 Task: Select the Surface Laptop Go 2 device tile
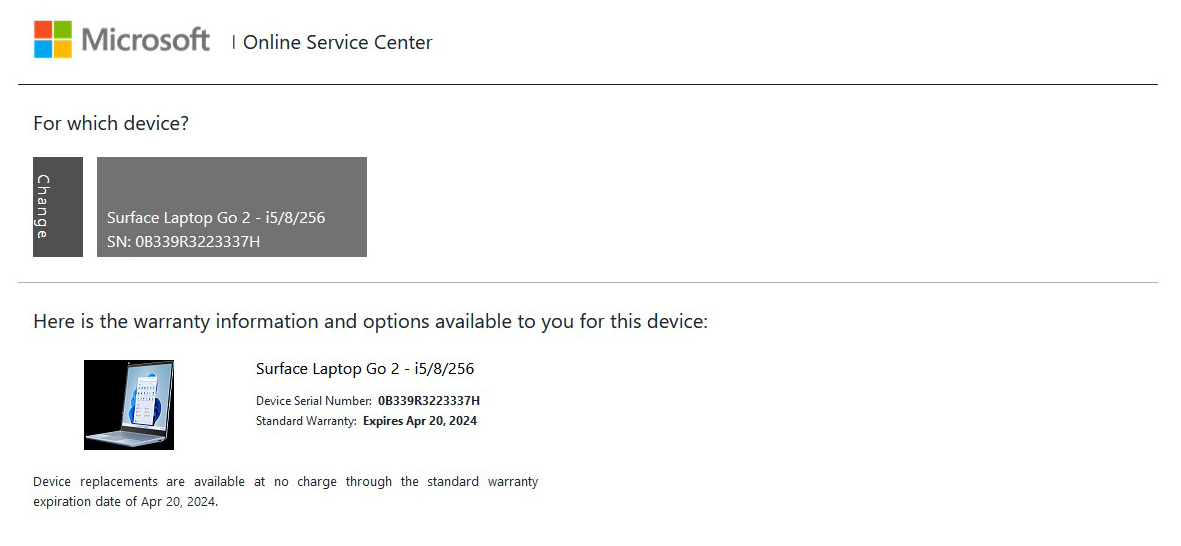(x=232, y=207)
